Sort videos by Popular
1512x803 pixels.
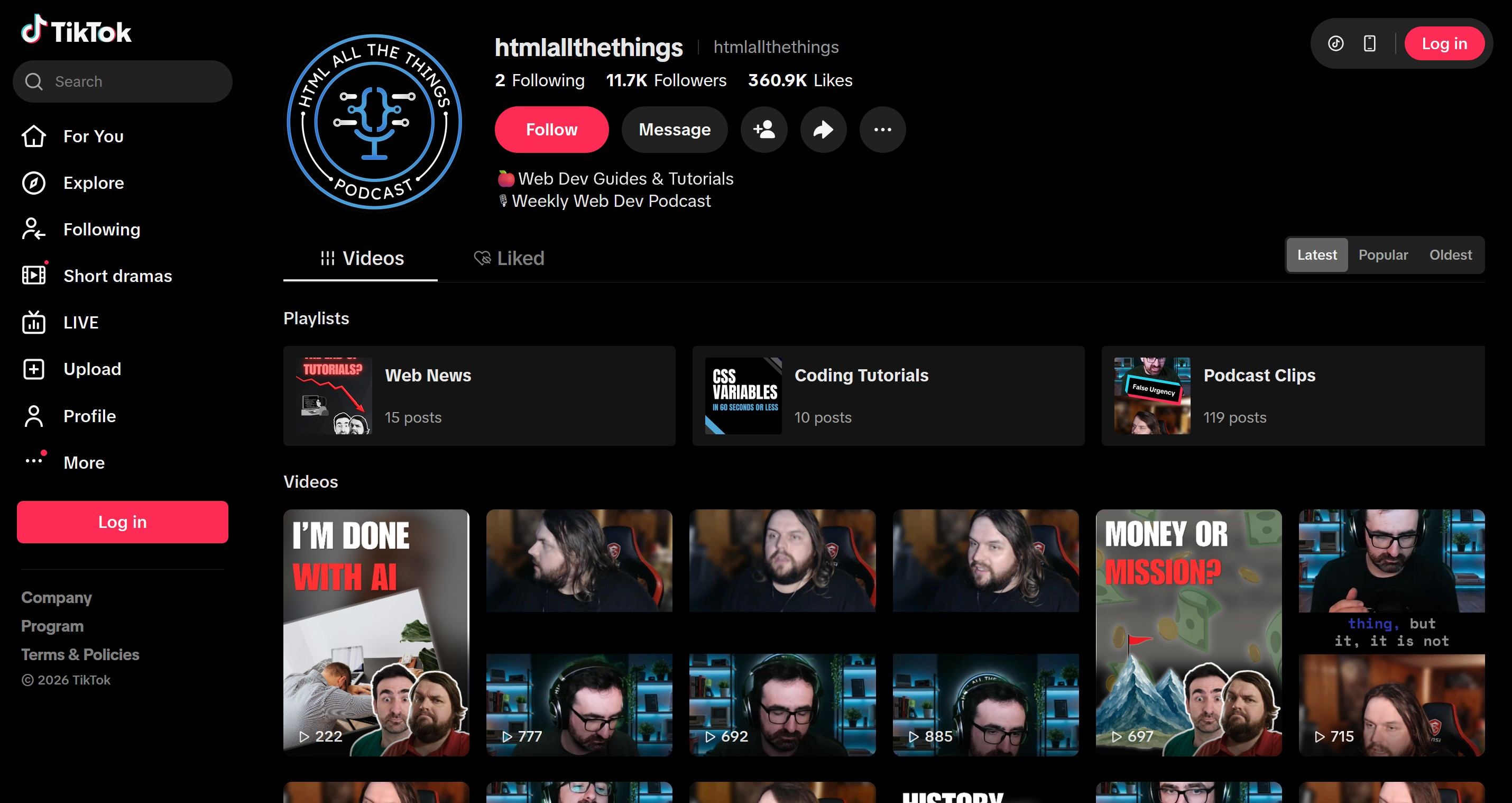1383,255
